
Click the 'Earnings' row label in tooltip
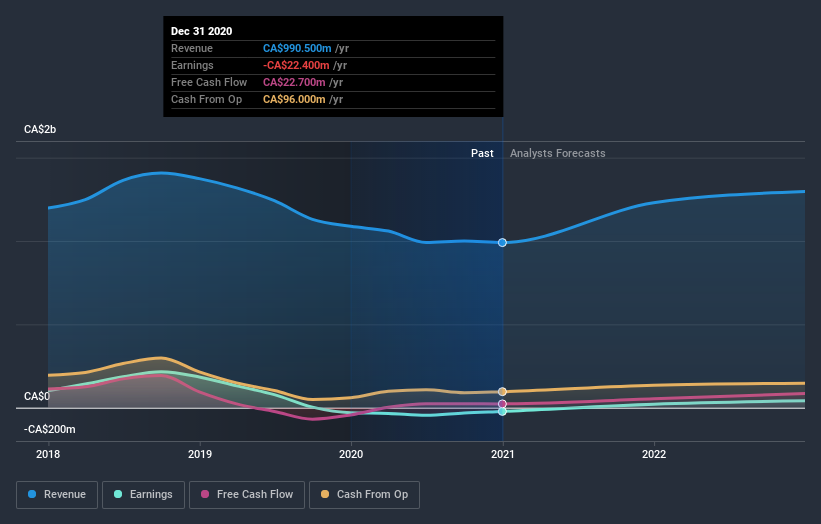point(192,65)
